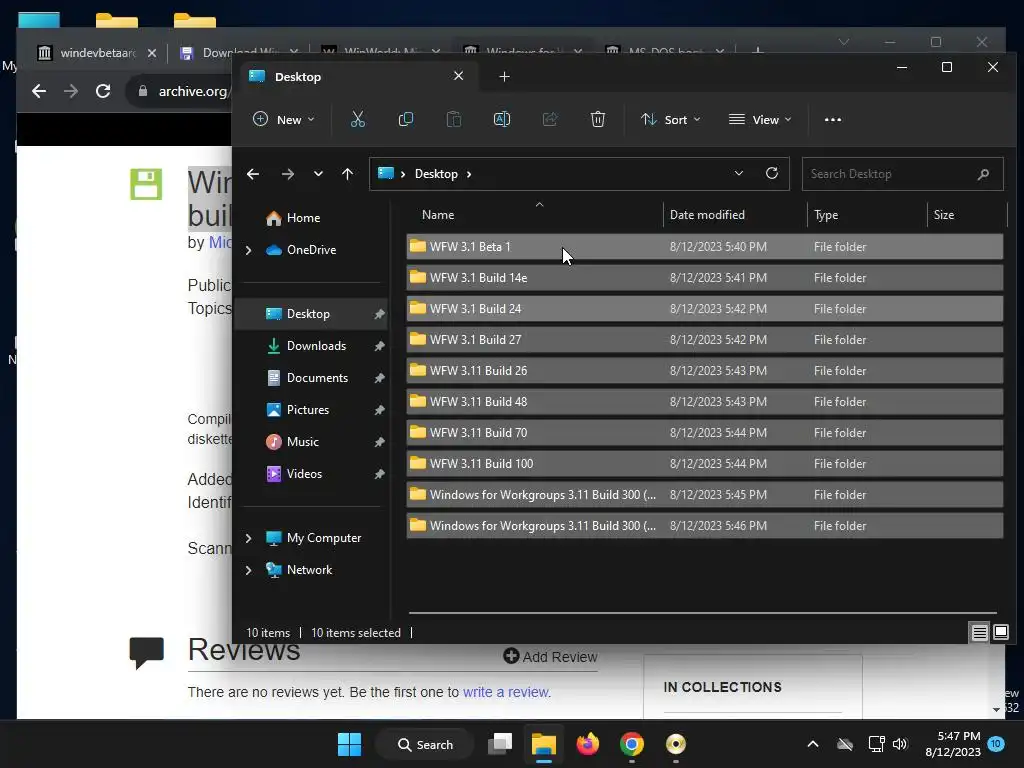This screenshot has width=1024, height=768.
Task: Click Add Review on archive.org page
Action: click(550, 656)
